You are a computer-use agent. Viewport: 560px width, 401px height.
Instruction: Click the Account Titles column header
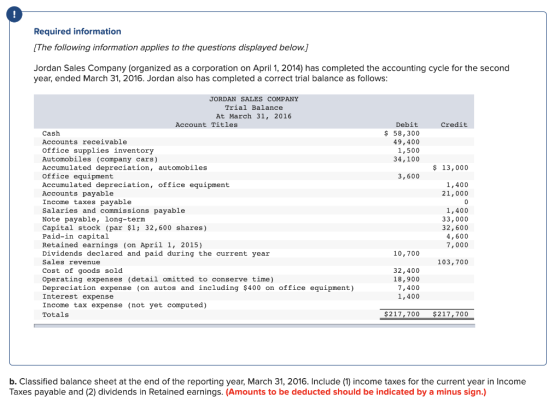[x=206, y=125]
